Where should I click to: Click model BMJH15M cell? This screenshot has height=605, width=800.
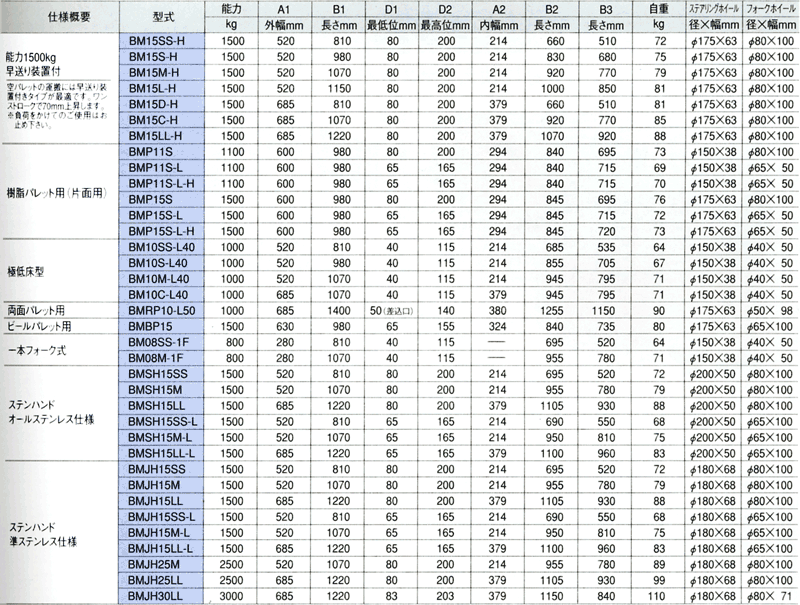point(162,485)
